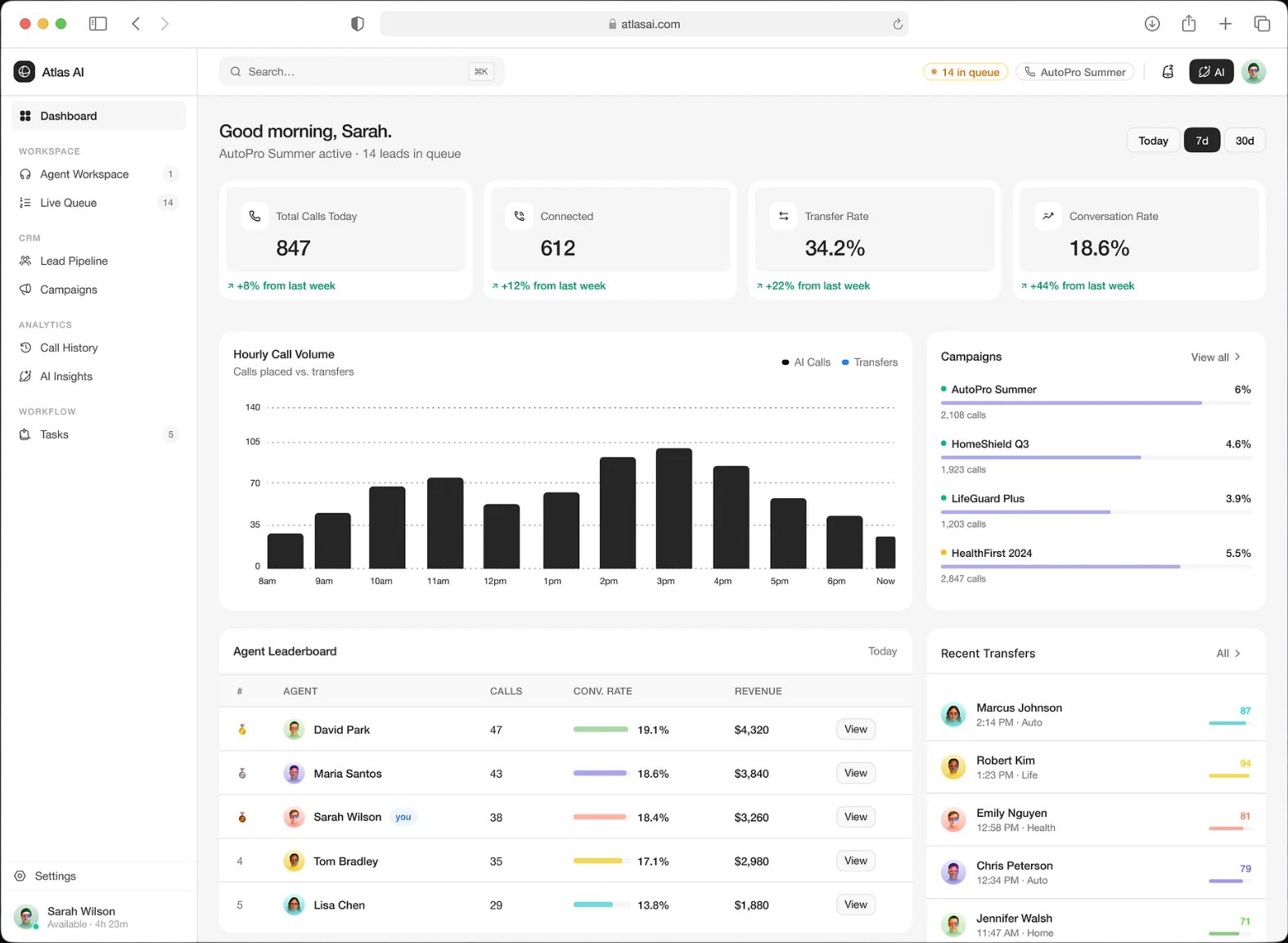View Lisa Chen's details
This screenshot has height=943, width=1288.
point(856,905)
